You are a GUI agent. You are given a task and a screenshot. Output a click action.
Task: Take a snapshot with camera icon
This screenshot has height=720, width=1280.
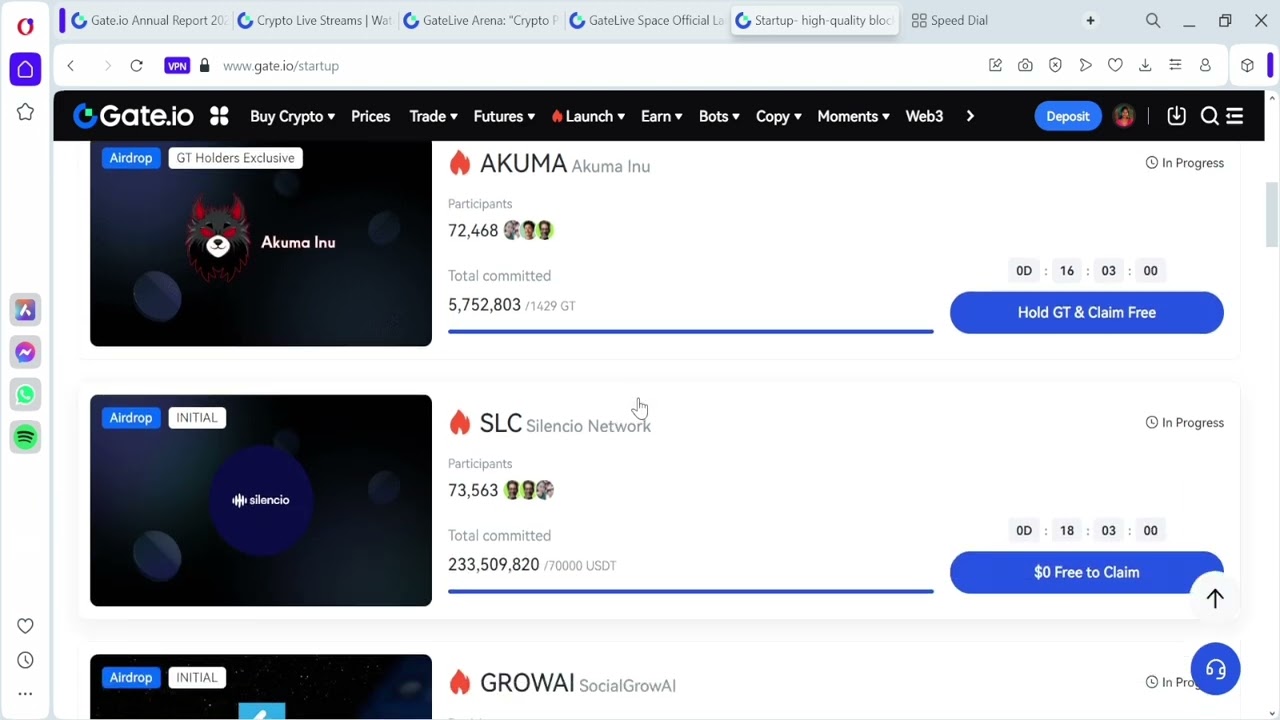1025,65
